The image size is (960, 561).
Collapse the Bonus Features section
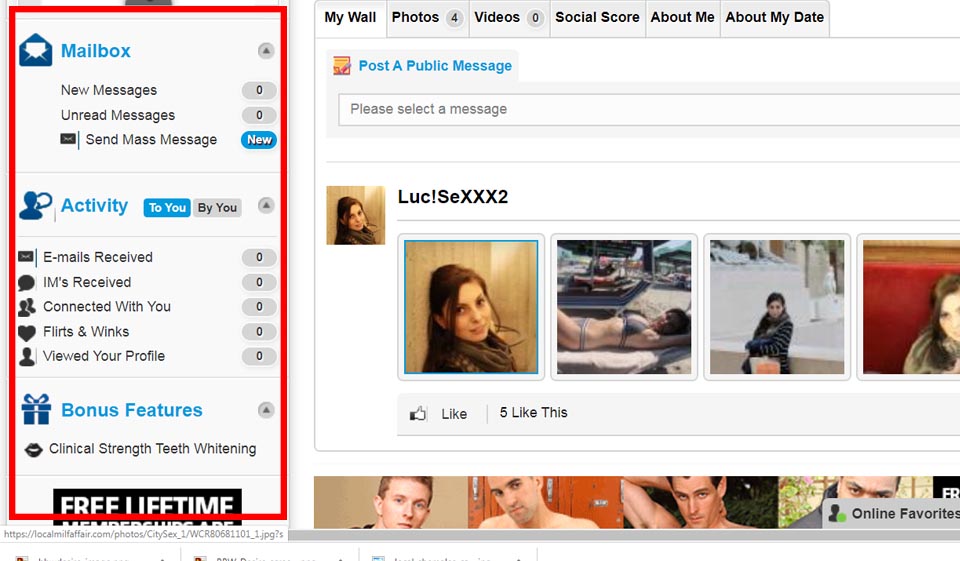[266, 410]
